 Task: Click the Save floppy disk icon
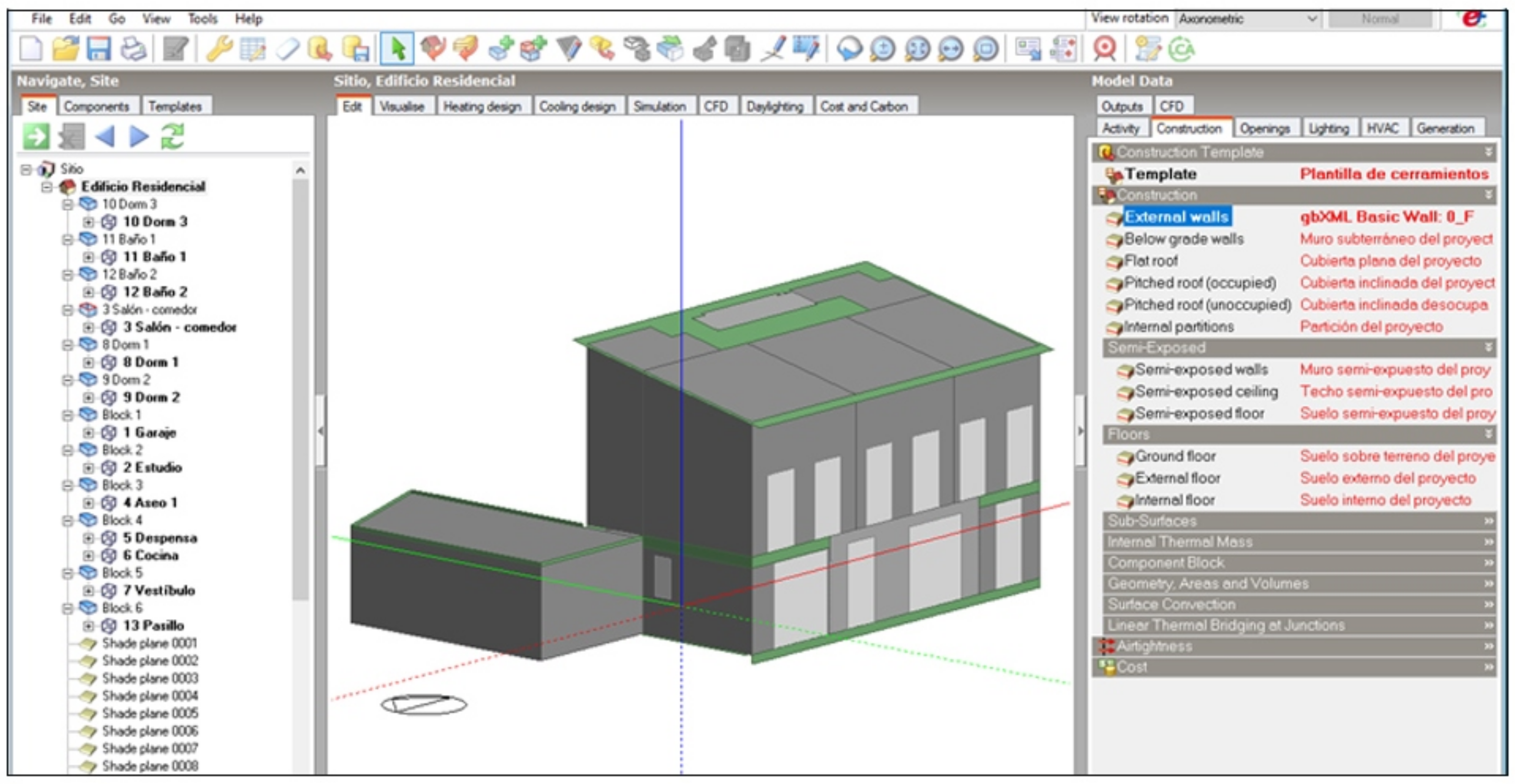[98, 49]
